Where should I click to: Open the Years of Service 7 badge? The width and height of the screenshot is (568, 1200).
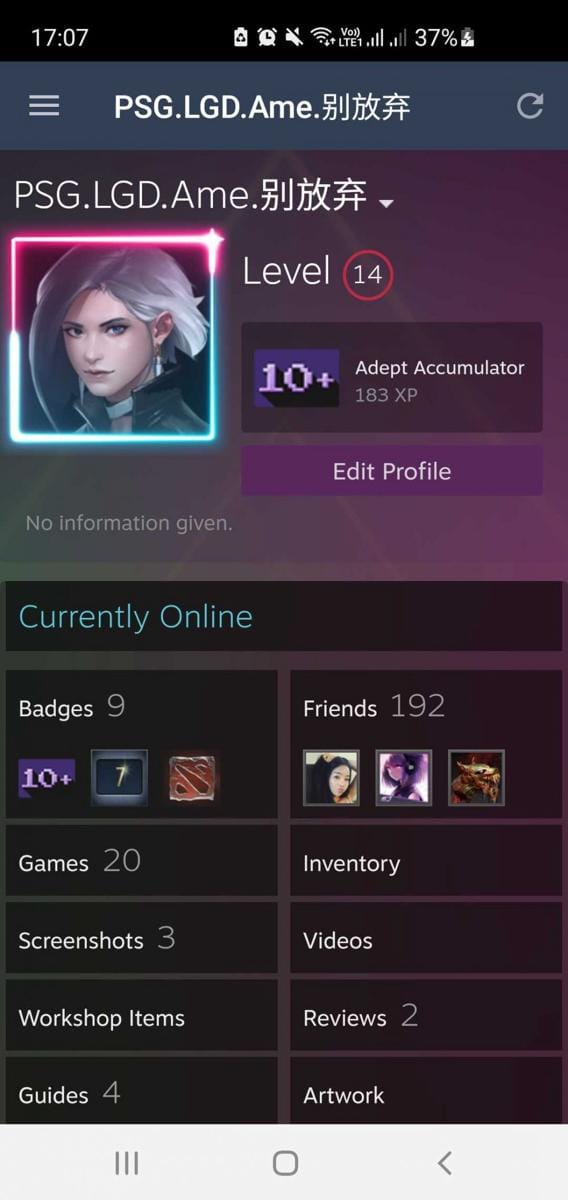point(119,778)
